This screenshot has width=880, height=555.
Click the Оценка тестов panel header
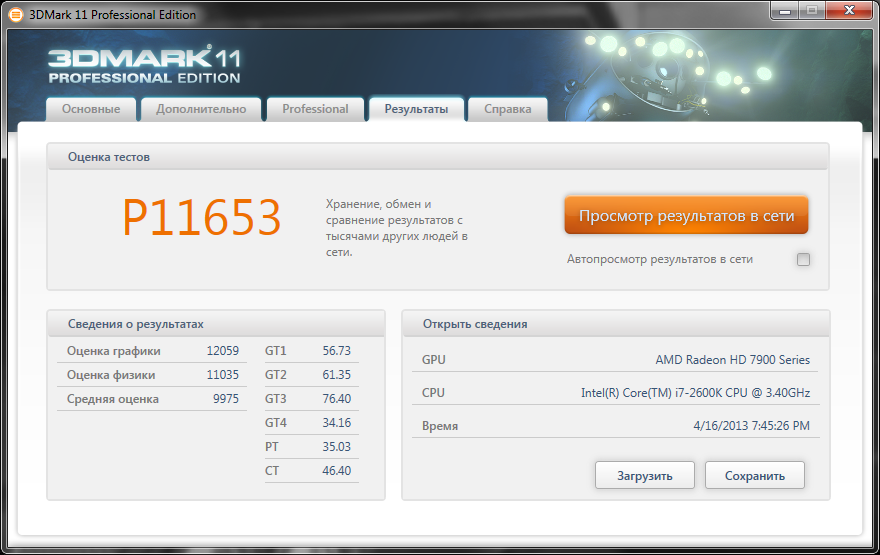pos(438,157)
